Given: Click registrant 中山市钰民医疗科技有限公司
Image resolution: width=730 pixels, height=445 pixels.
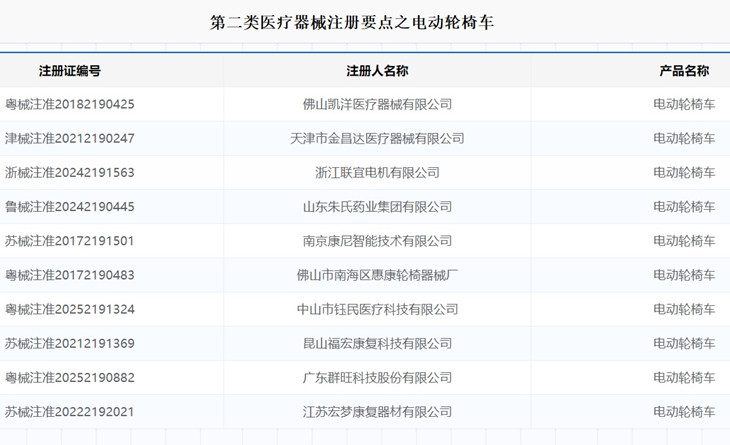Looking at the screenshot, I should tap(377, 310).
